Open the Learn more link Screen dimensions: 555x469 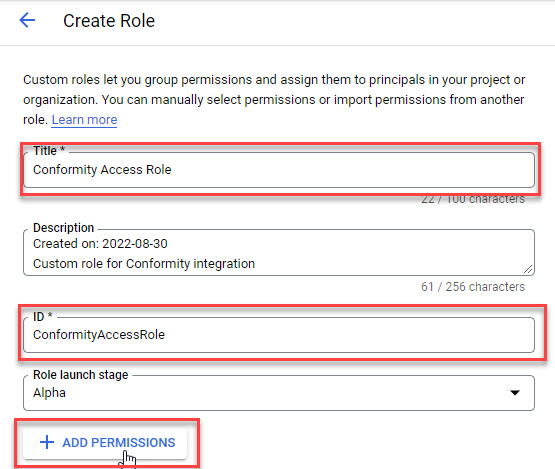tap(84, 120)
